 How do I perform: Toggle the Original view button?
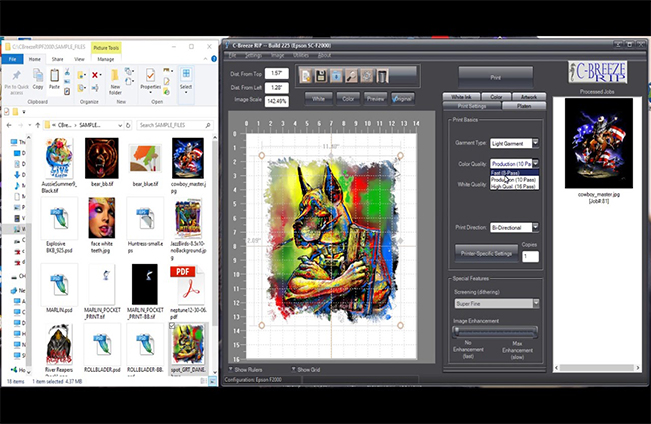click(402, 99)
